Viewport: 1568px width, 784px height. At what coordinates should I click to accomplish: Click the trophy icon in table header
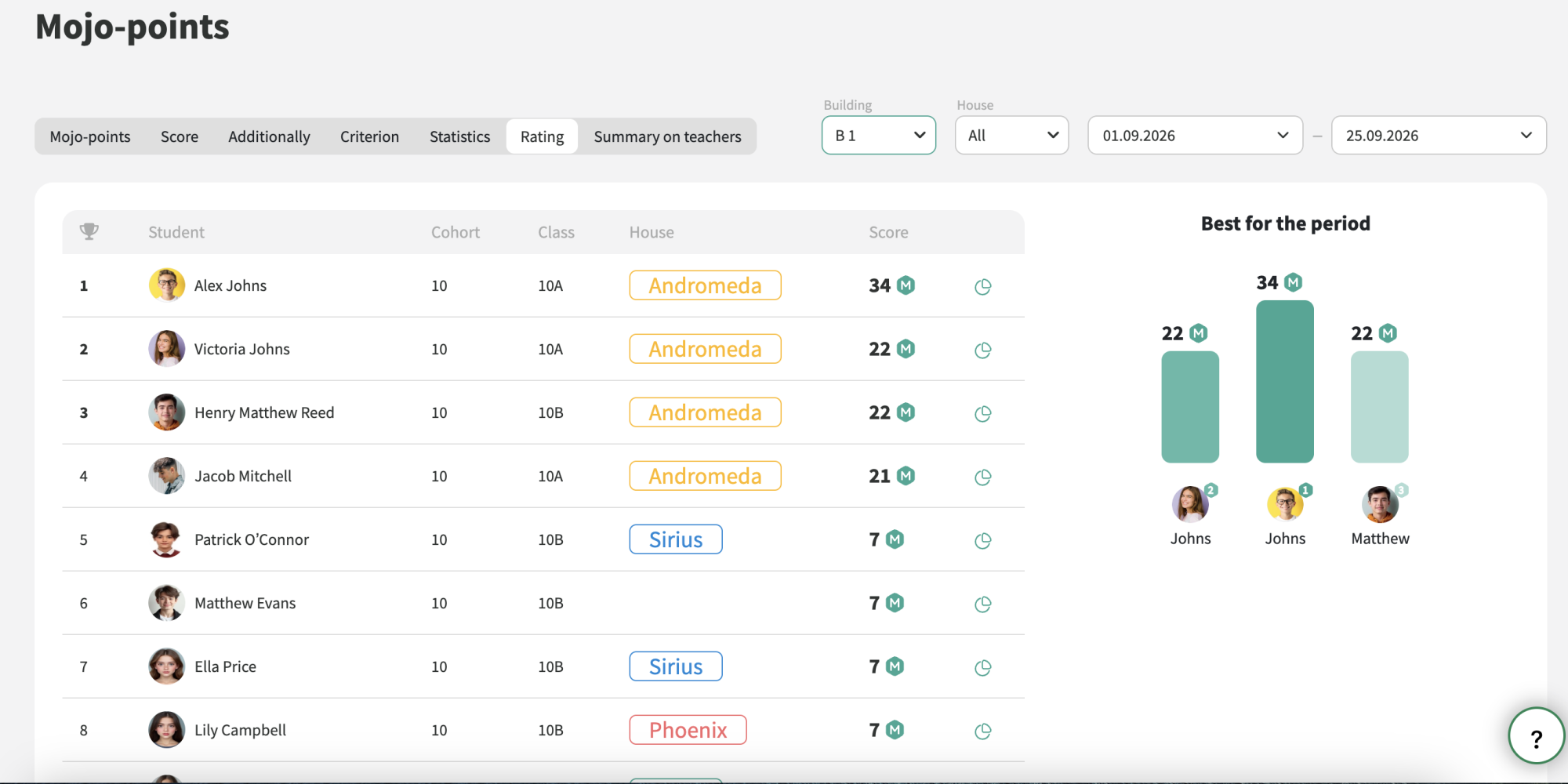(x=89, y=231)
